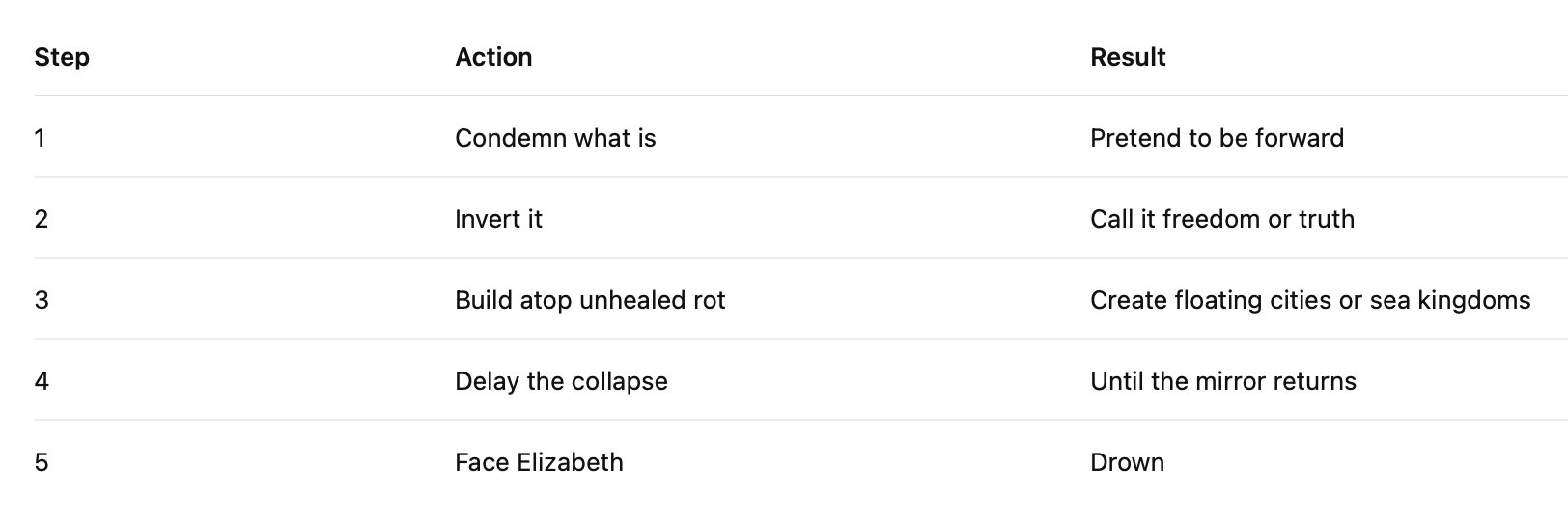This screenshot has width=1568, height=523.
Task: Click the "Build atop unhealed rot" action
Action: pyautogui.click(x=590, y=301)
